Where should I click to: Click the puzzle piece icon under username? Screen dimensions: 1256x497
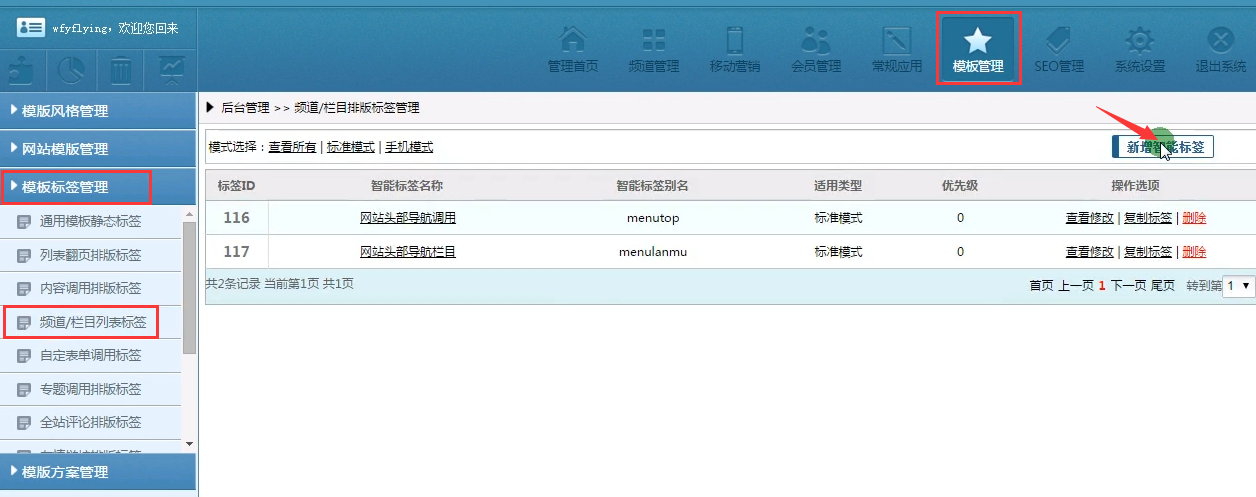[22, 70]
